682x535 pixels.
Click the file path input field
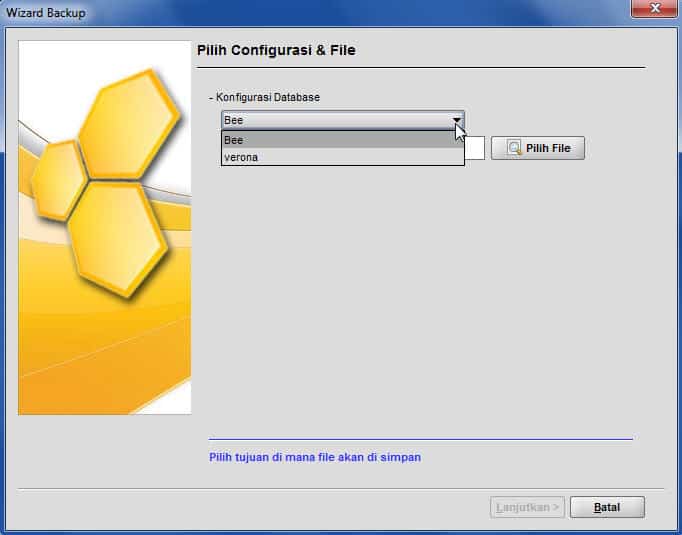click(x=475, y=148)
